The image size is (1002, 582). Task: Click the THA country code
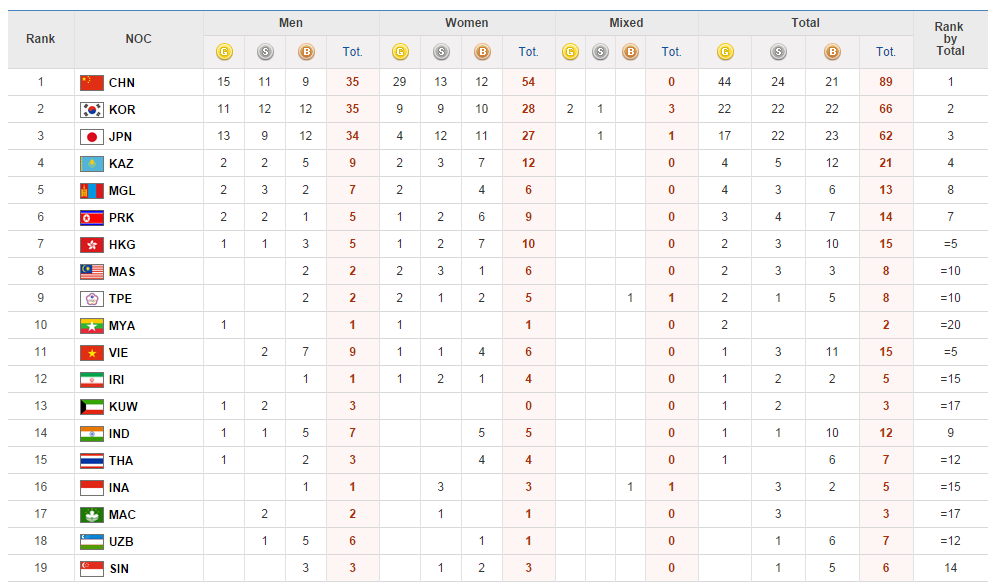[x=121, y=461]
